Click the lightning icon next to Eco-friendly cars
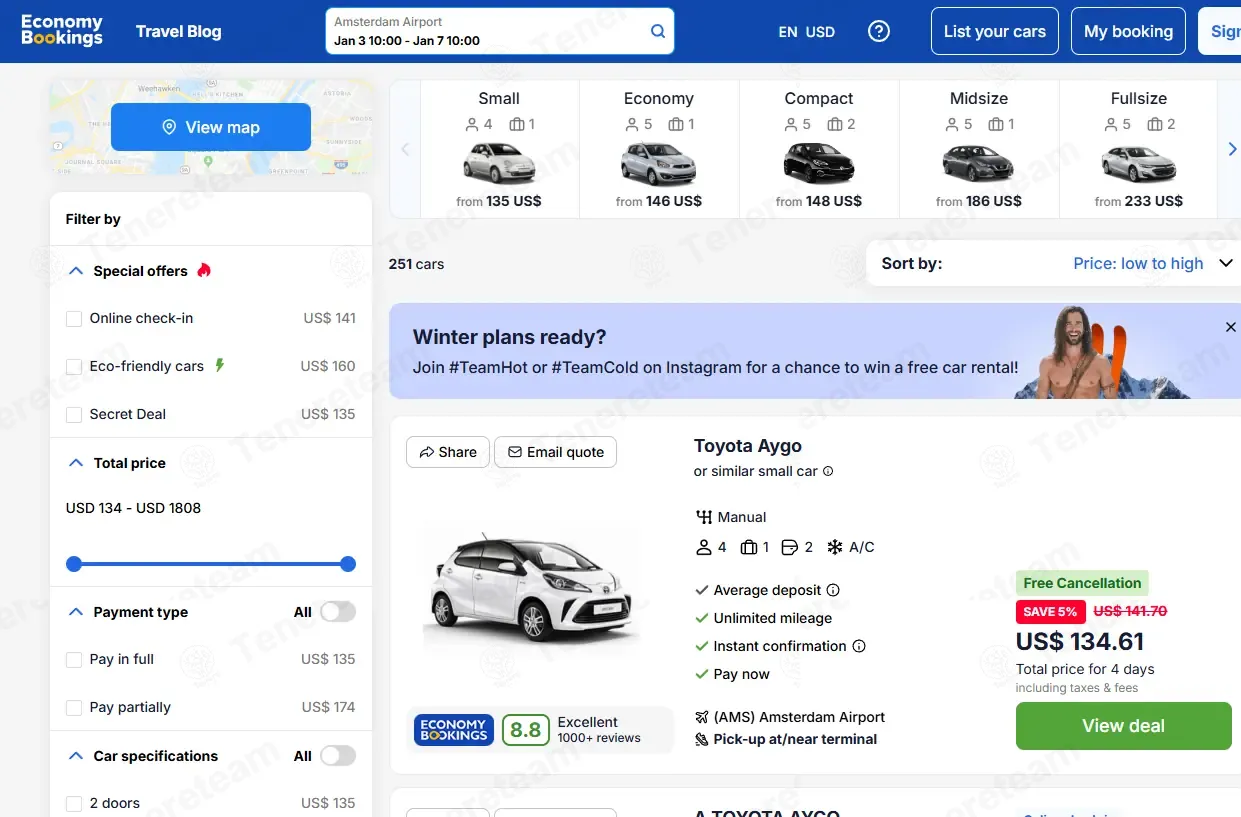The height and width of the screenshot is (817, 1241). click(x=220, y=365)
